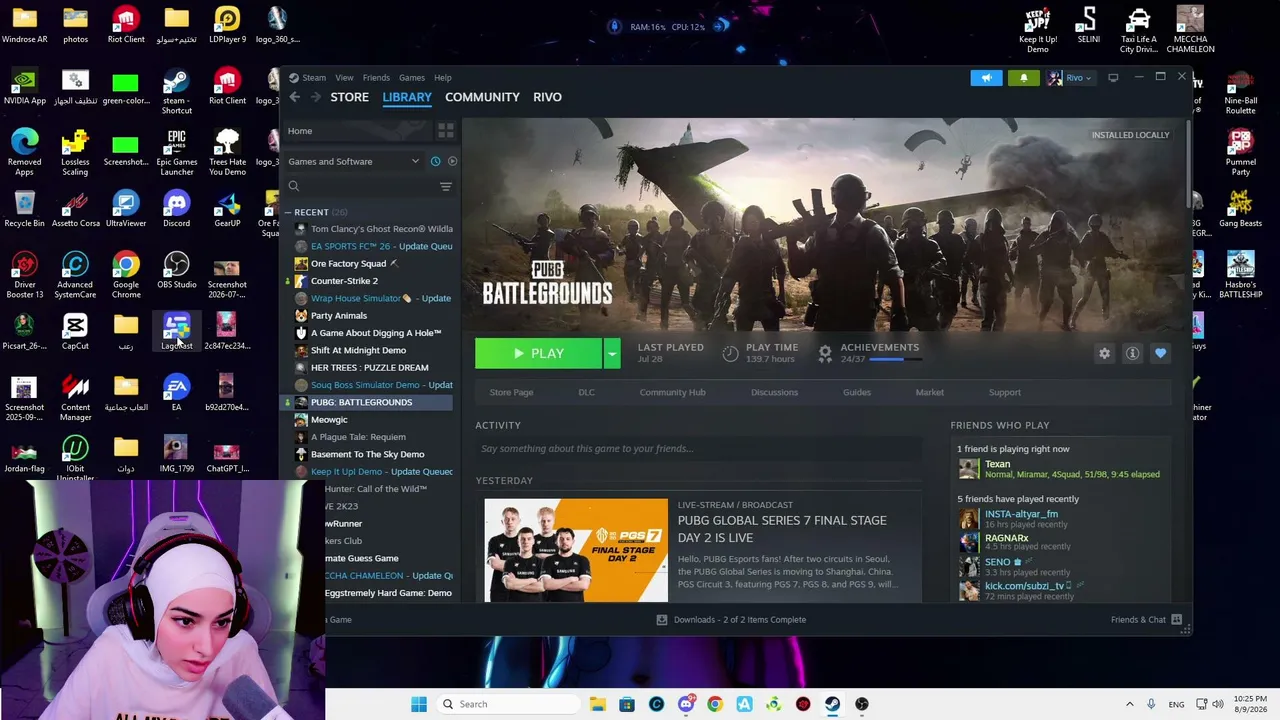Toggle sort by recent activity clock
This screenshot has width=1280, height=720.
[435, 161]
